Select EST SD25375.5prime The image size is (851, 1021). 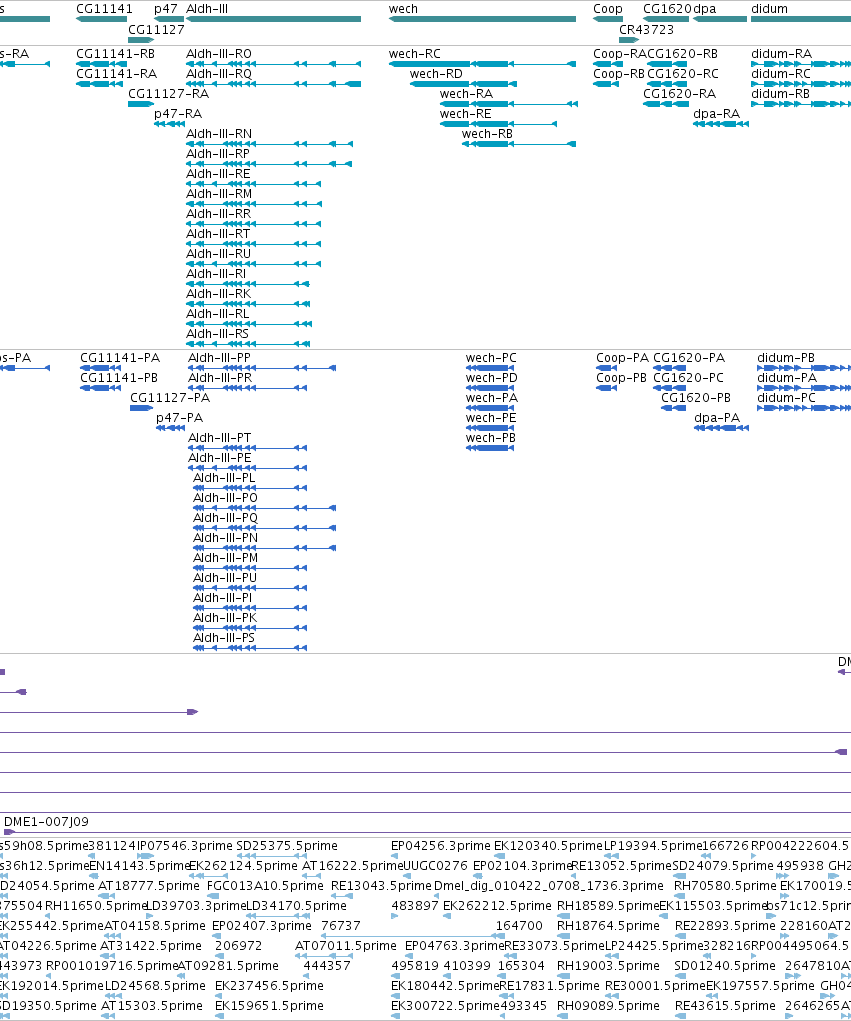coord(287,846)
